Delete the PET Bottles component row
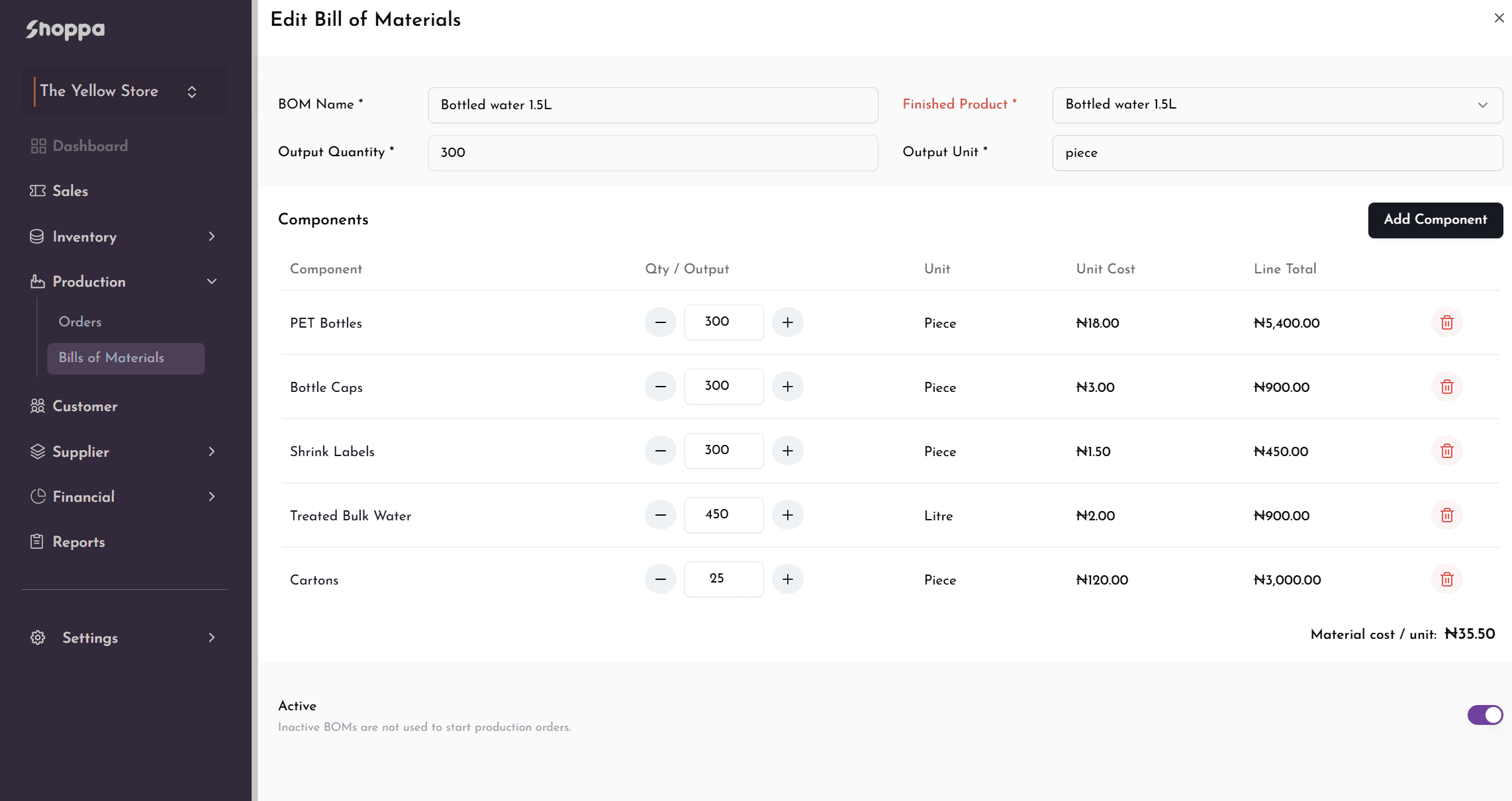The width and height of the screenshot is (1512, 801). [1446, 322]
